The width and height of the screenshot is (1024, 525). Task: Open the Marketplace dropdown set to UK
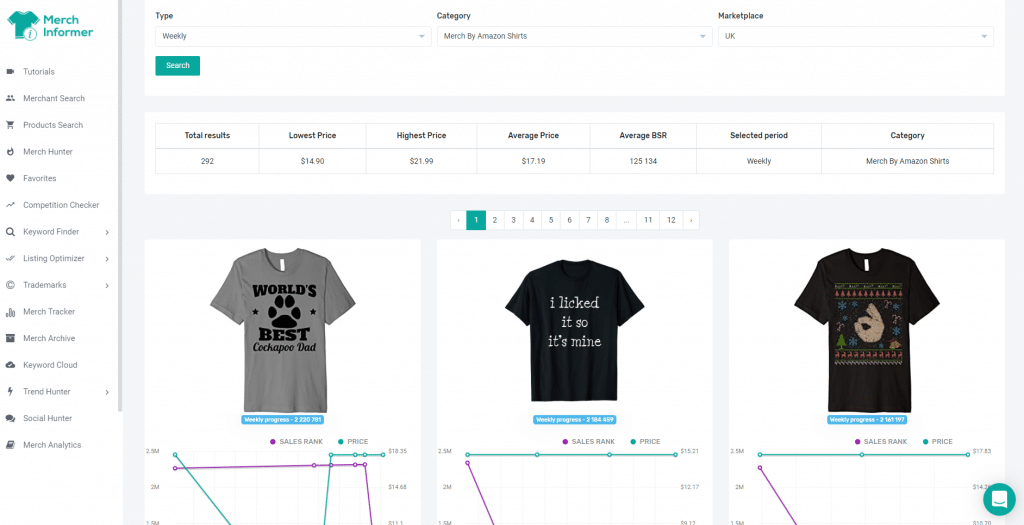pyautogui.click(x=856, y=36)
